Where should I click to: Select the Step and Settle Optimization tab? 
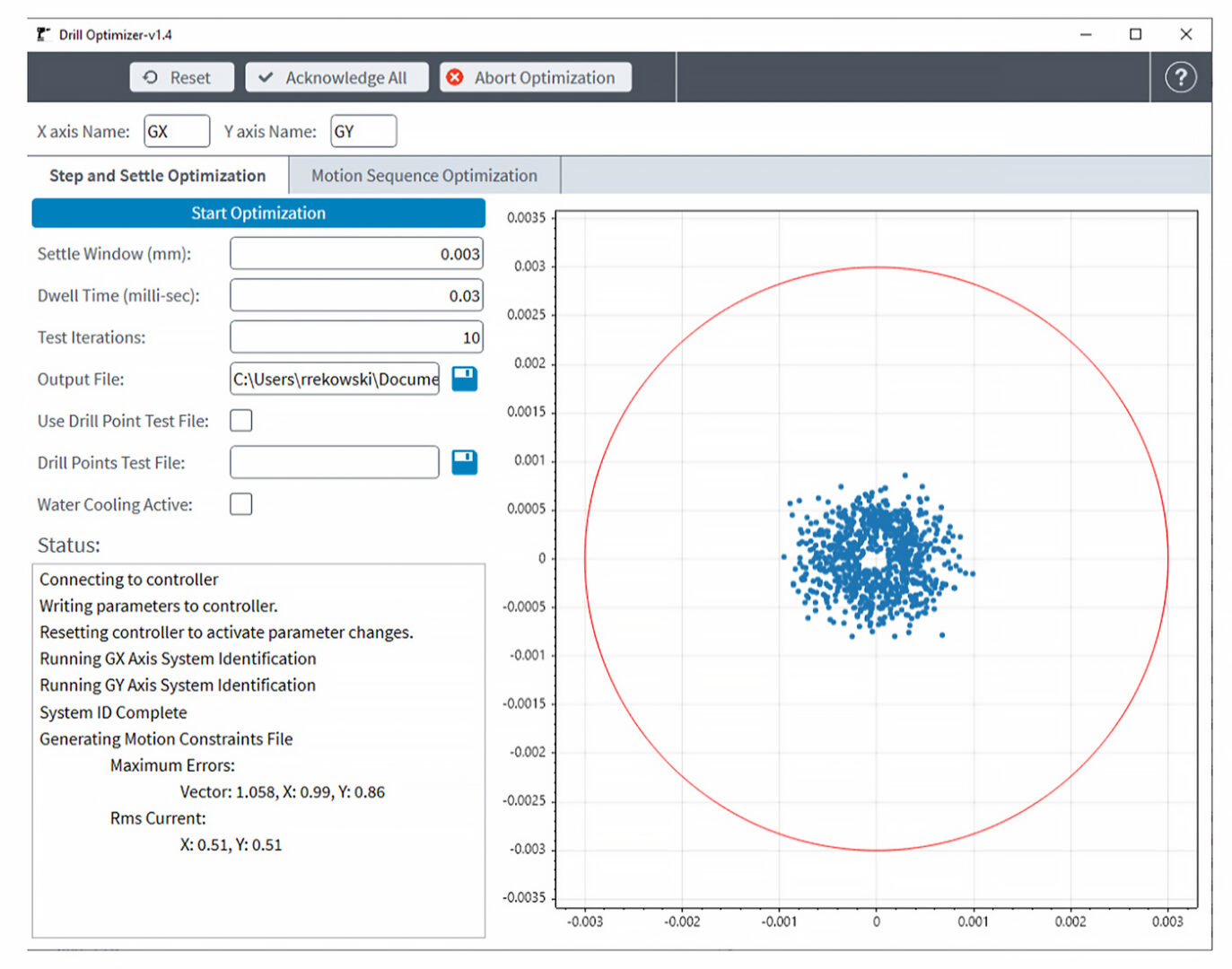pos(158,175)
